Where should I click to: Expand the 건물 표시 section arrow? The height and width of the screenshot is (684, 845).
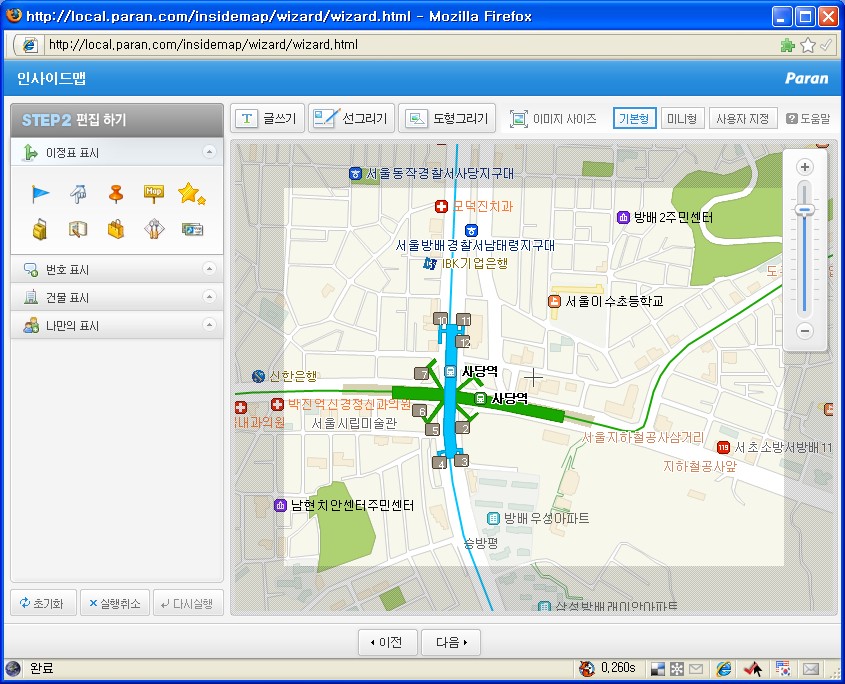(210, 296)
